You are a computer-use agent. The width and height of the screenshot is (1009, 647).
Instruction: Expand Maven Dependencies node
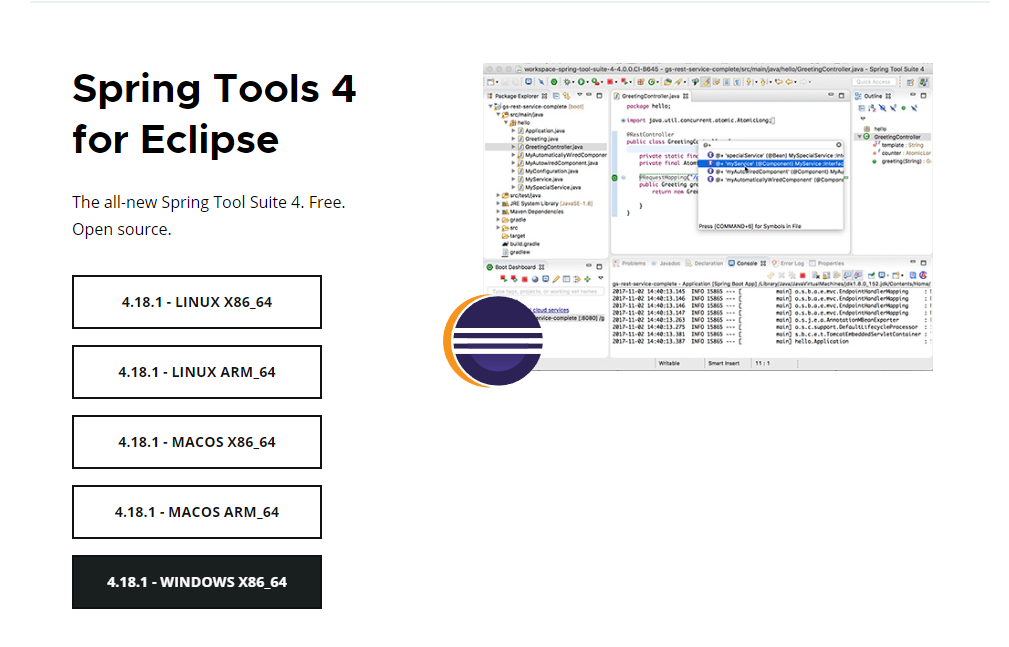tap(498, 212)
